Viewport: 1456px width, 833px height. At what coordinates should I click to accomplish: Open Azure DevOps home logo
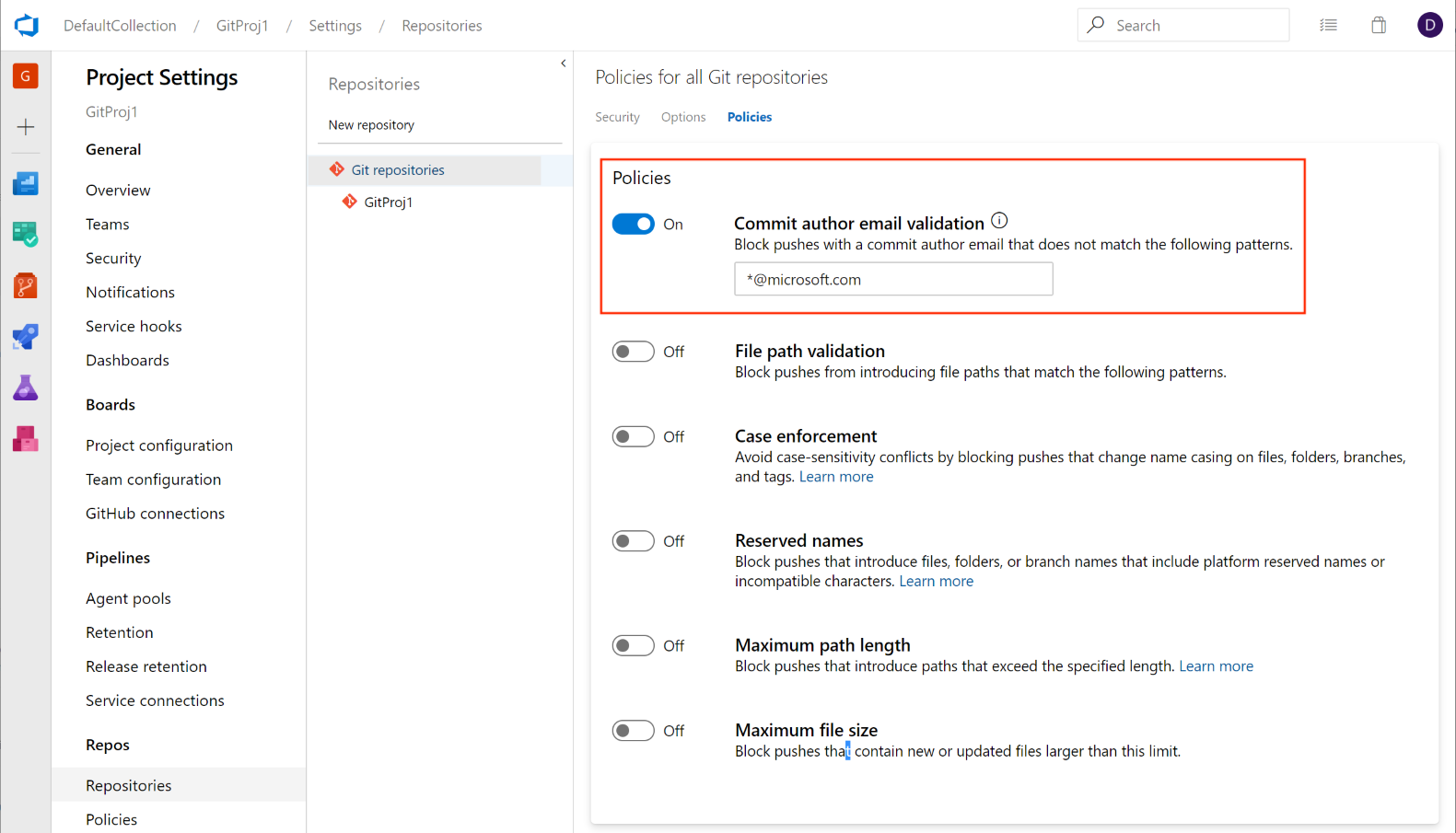click(26, 26)
